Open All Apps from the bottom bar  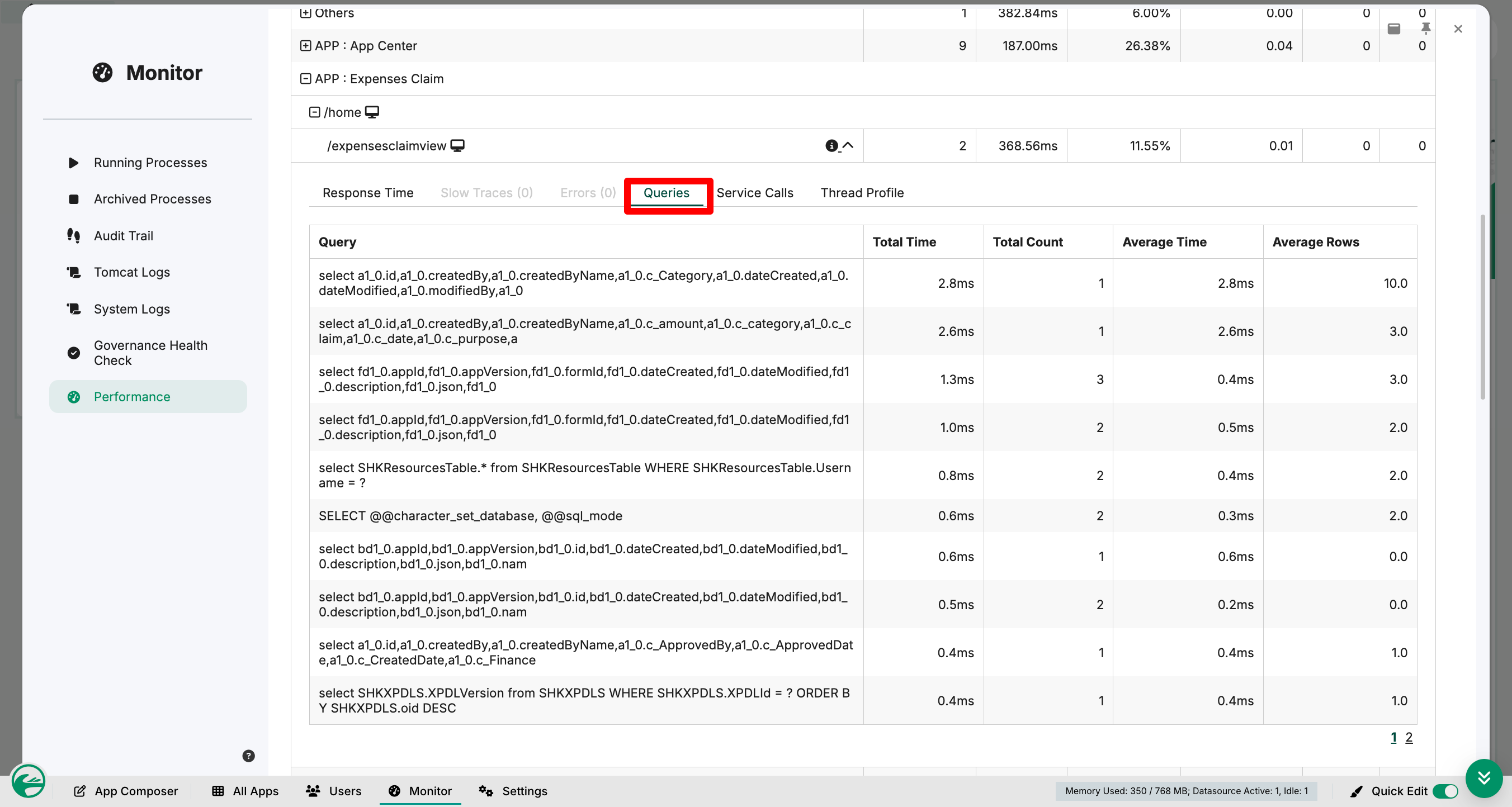(x=245, y=791)
